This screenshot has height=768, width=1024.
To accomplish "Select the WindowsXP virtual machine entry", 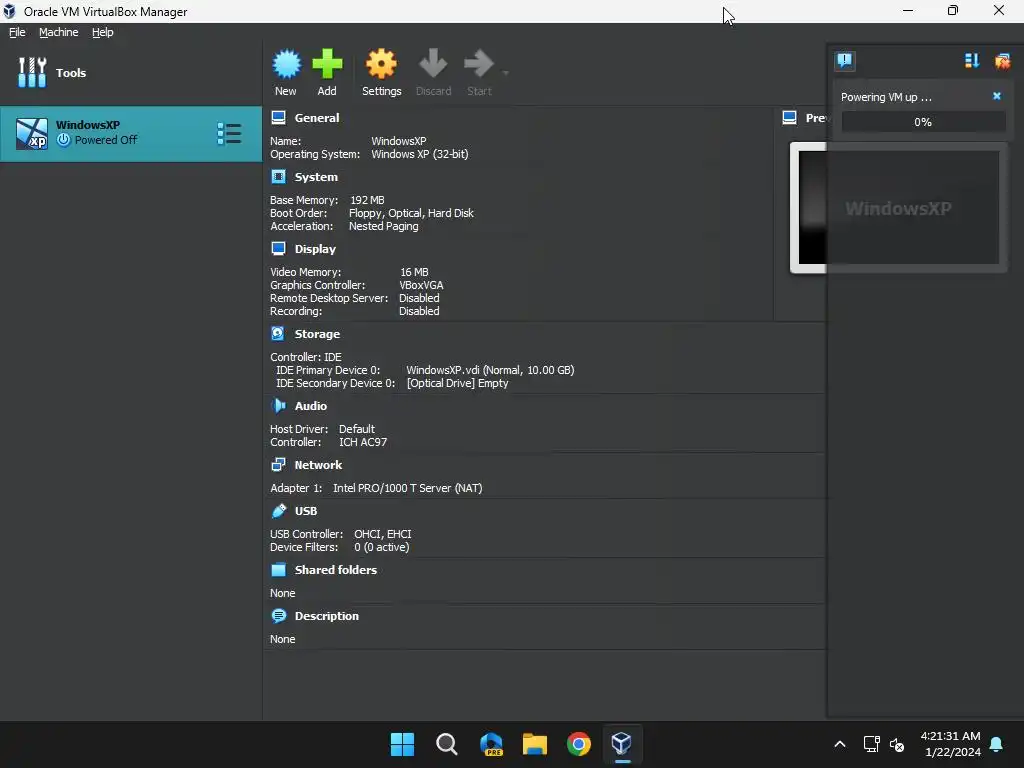I will (131, 133).
